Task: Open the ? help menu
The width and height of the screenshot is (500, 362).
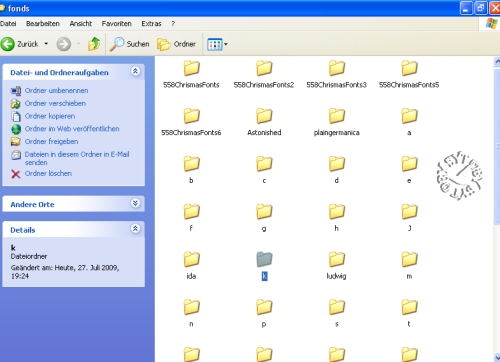Action: pyautogui.click(x=173, y=24)
